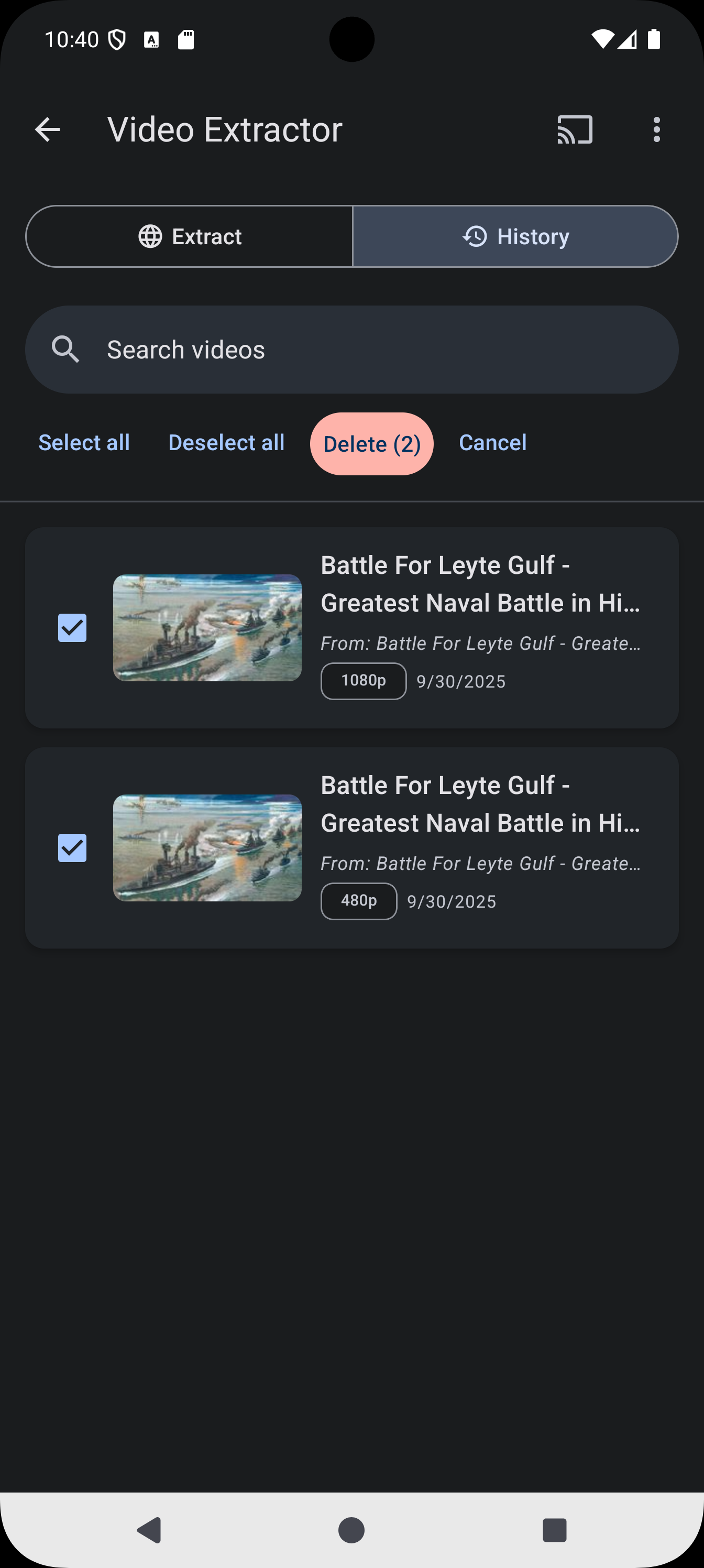This screenshot has width=704, height=1568.
Task: Tap the back arrow icon
Action: click(x=48, y=129)
